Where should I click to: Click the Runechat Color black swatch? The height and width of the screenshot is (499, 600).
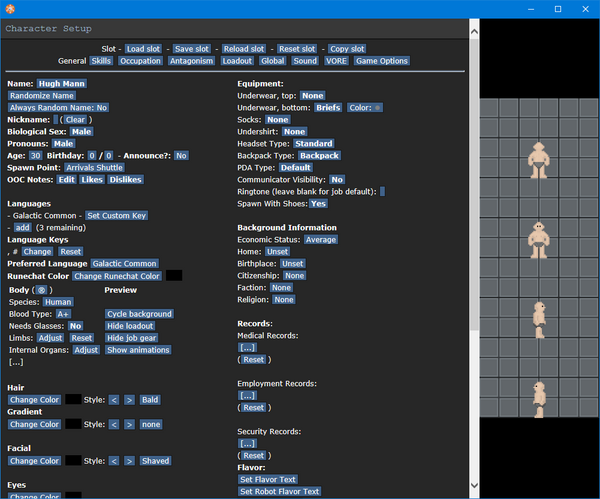coord(174,276)
